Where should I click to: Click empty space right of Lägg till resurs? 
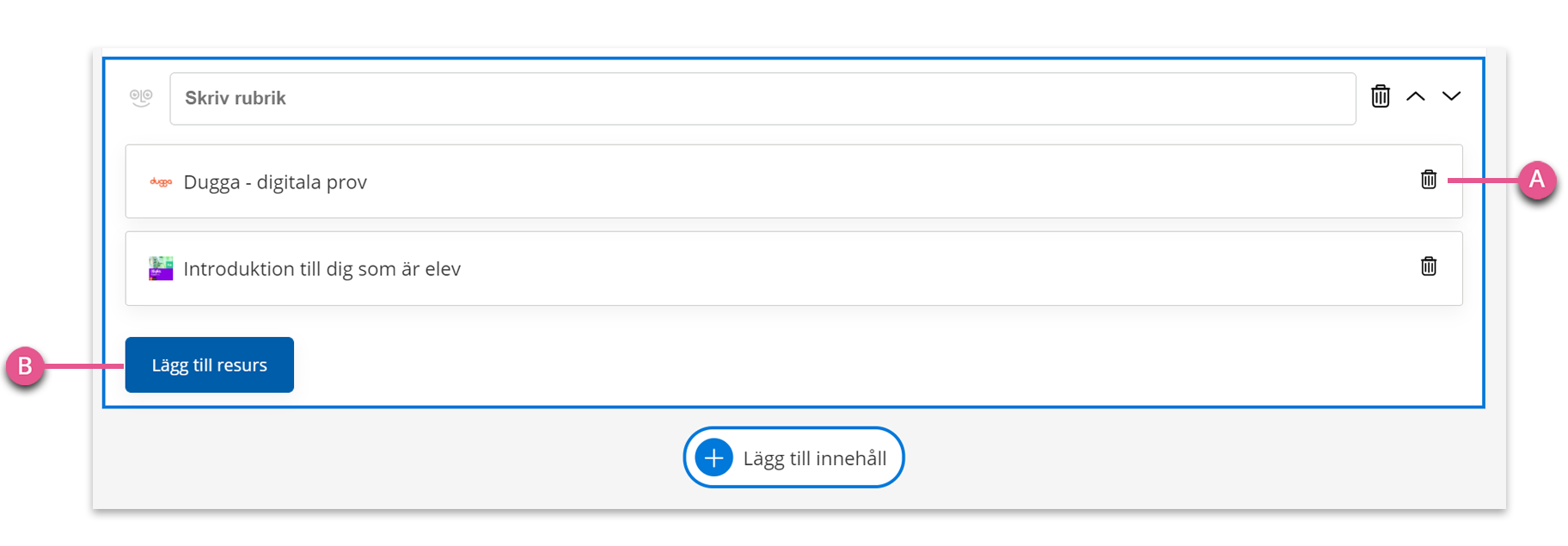tap(860, 365)
